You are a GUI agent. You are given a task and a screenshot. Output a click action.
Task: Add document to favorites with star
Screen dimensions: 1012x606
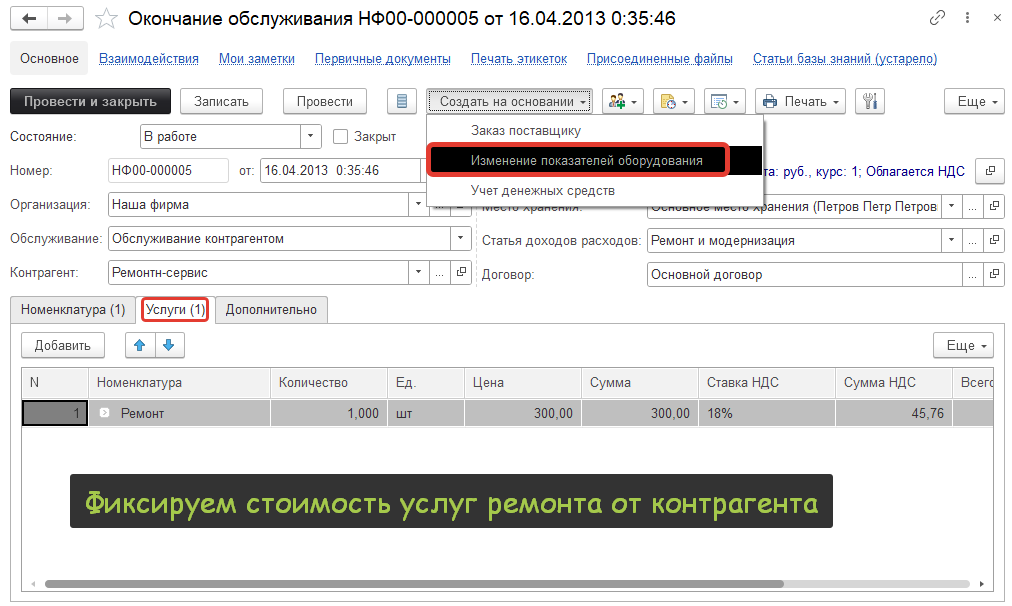coord(106,19)
